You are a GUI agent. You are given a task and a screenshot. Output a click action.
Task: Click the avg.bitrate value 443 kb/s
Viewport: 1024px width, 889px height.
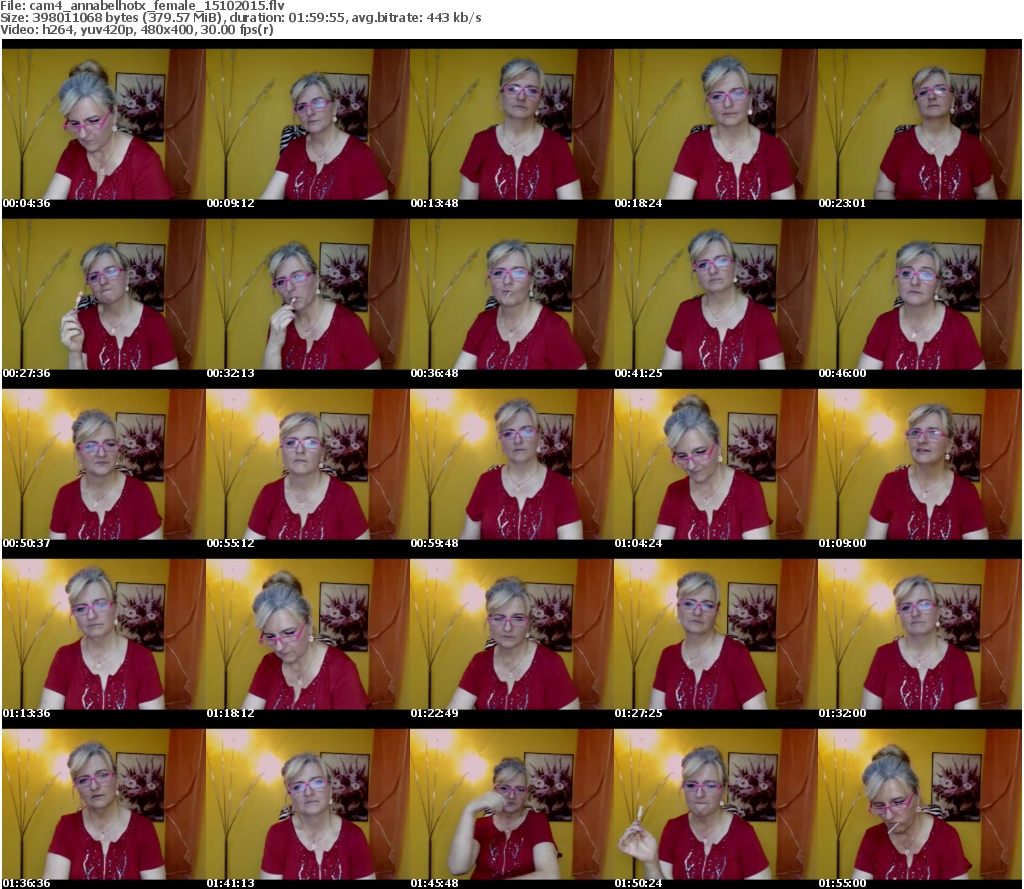point(454,18)
